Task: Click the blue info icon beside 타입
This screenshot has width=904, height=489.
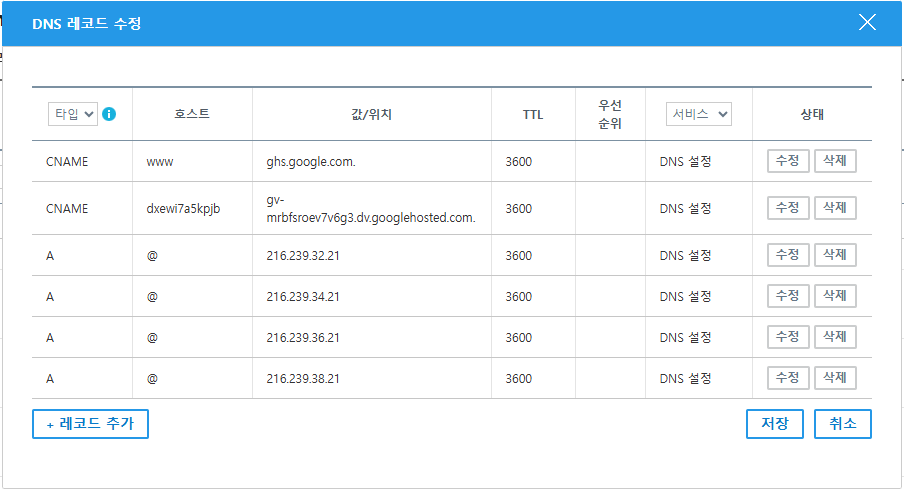Action: [x=109, y=114]
